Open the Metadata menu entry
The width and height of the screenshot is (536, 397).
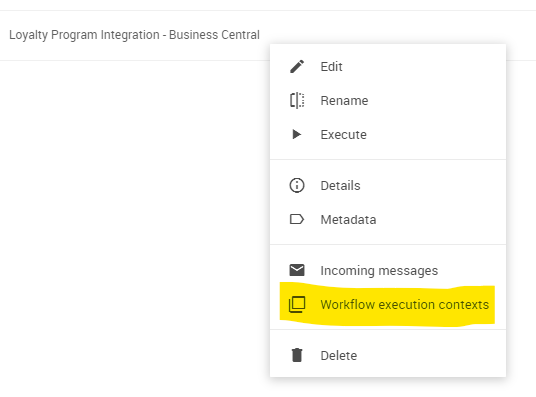pyautogui.click(x=388, y=219)
